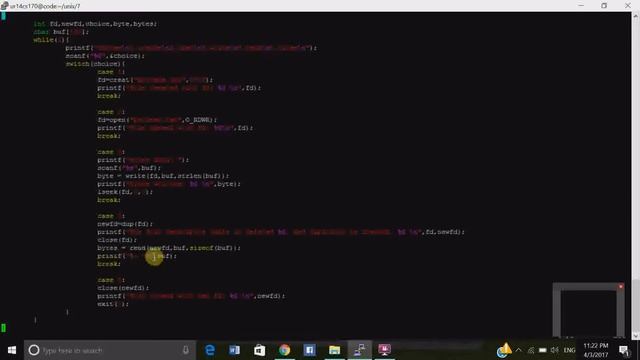Click the Cortana circle icon
This screenshot has height=360, width=640.
point(34,350)
